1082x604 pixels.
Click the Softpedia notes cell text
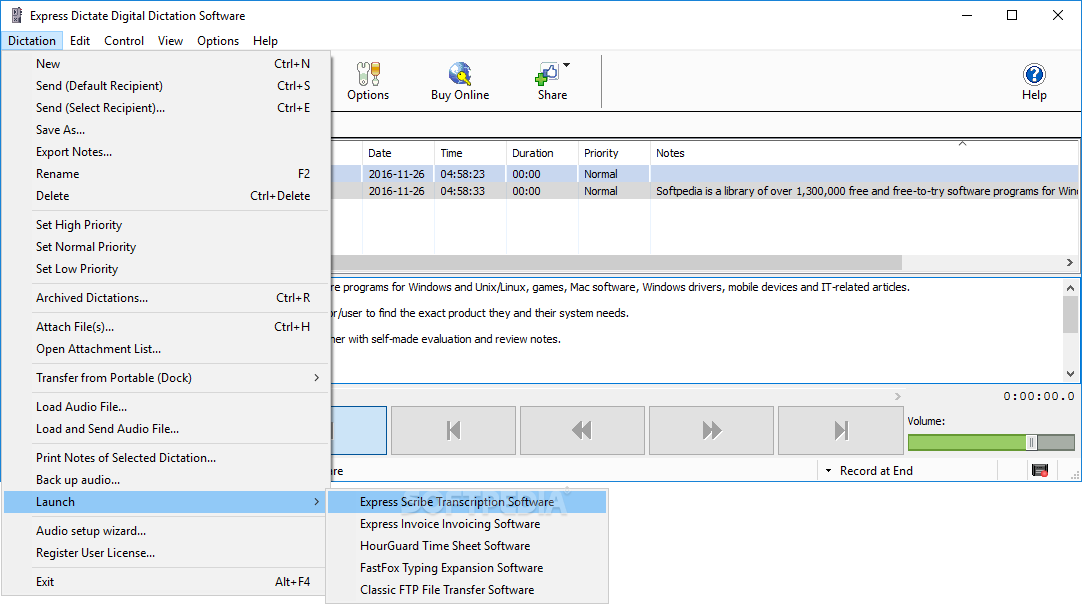click(866, 191)
